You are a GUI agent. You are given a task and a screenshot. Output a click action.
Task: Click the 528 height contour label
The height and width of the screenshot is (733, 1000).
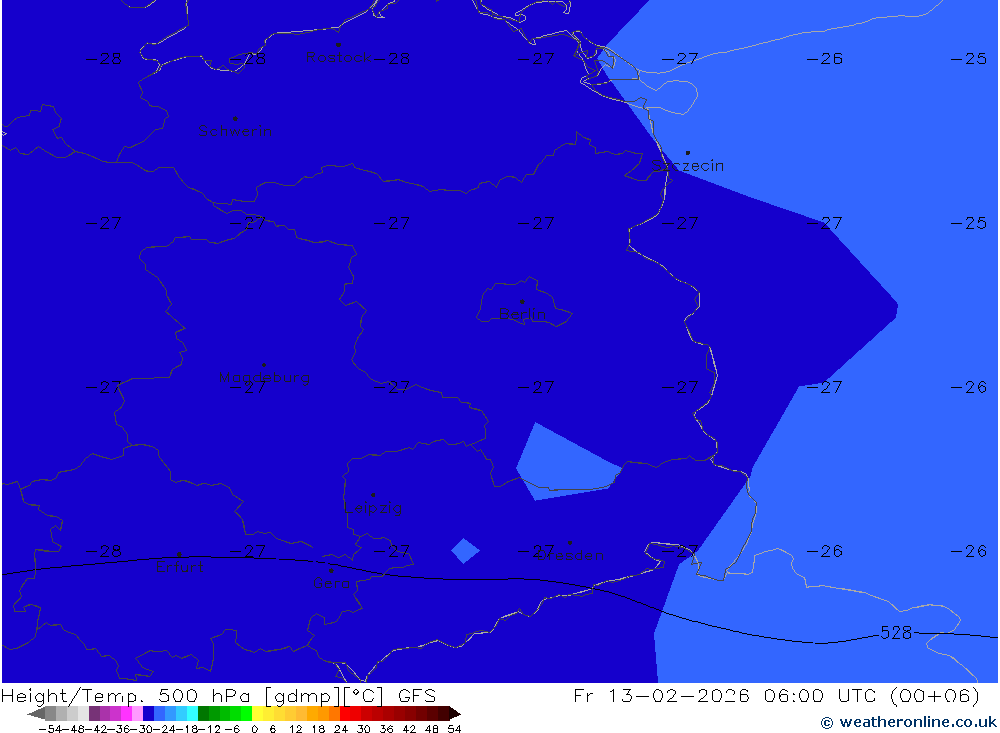click(896, 632)
